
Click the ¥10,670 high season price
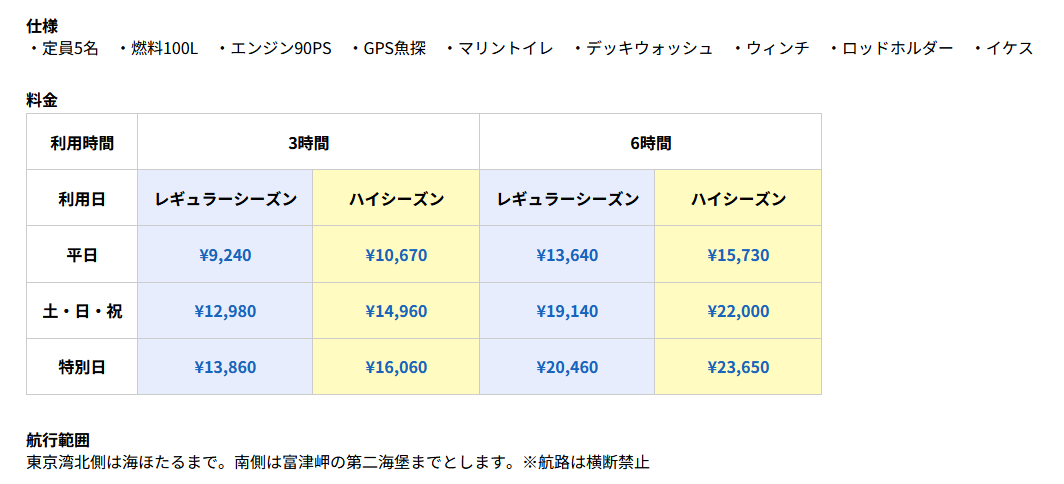click(x=396, y=255)
